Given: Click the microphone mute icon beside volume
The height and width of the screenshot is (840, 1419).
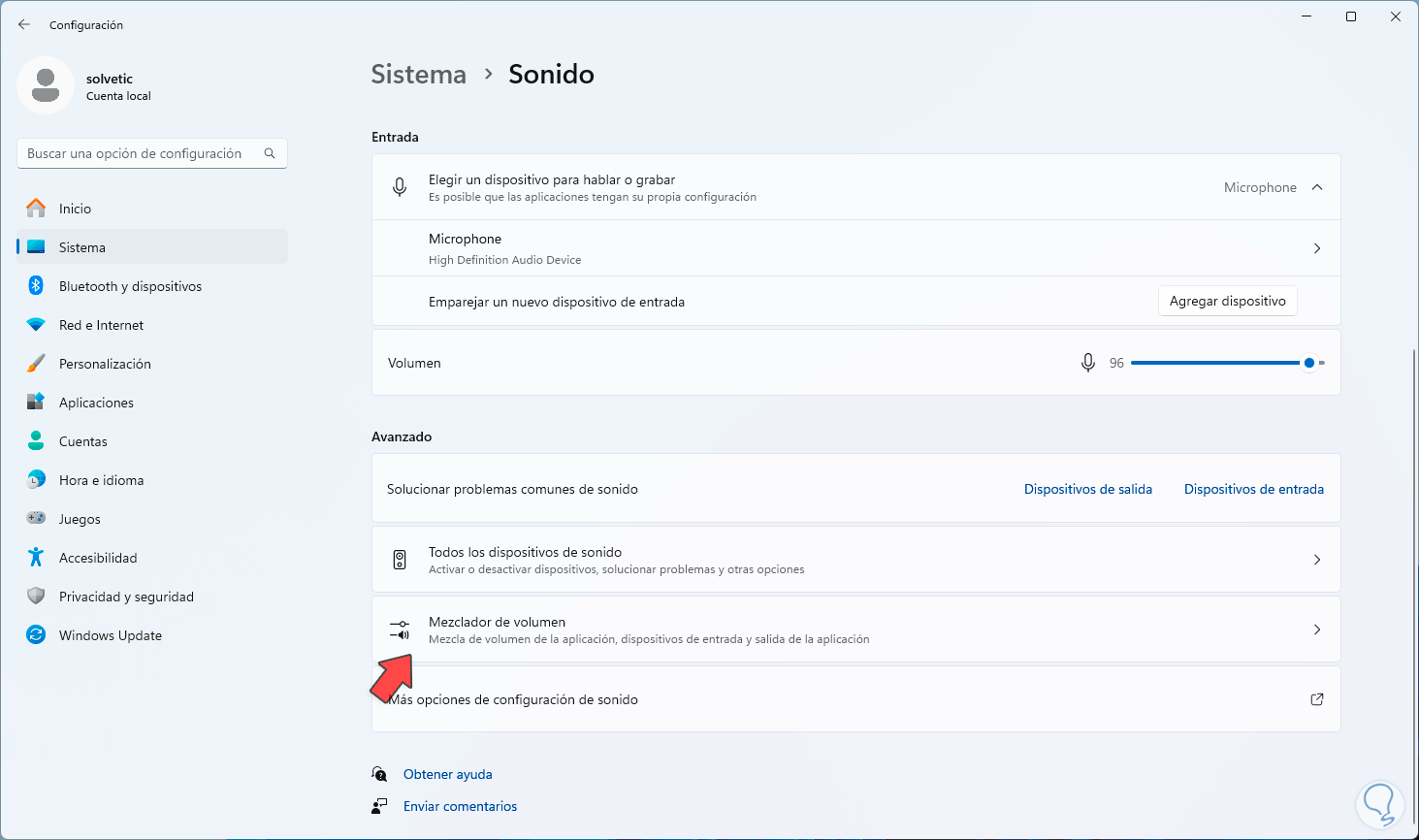Looking at the screenshot, I should click(1088, 363).
